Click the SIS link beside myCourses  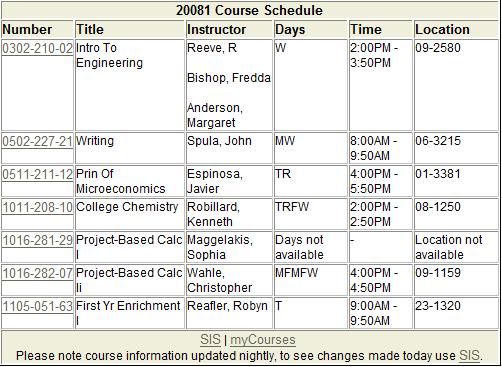click(x=210, y=340)
